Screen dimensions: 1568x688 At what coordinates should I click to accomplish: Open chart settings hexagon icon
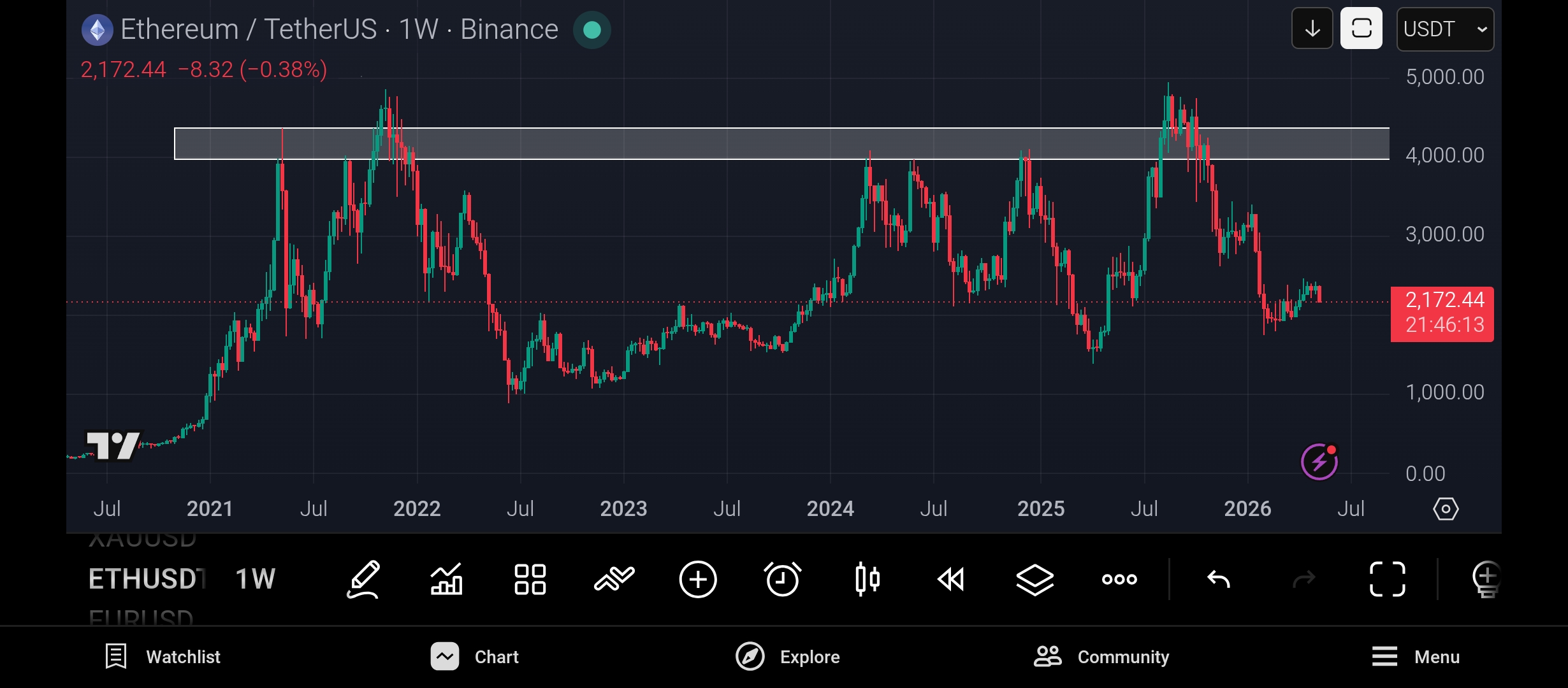1446,509
